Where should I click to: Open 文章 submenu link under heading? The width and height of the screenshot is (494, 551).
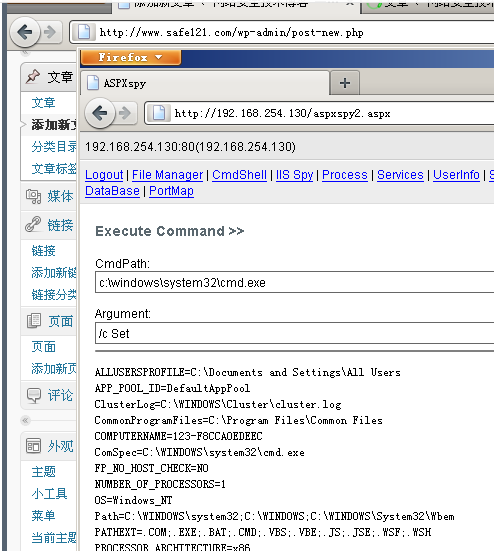tap(44, 103)
